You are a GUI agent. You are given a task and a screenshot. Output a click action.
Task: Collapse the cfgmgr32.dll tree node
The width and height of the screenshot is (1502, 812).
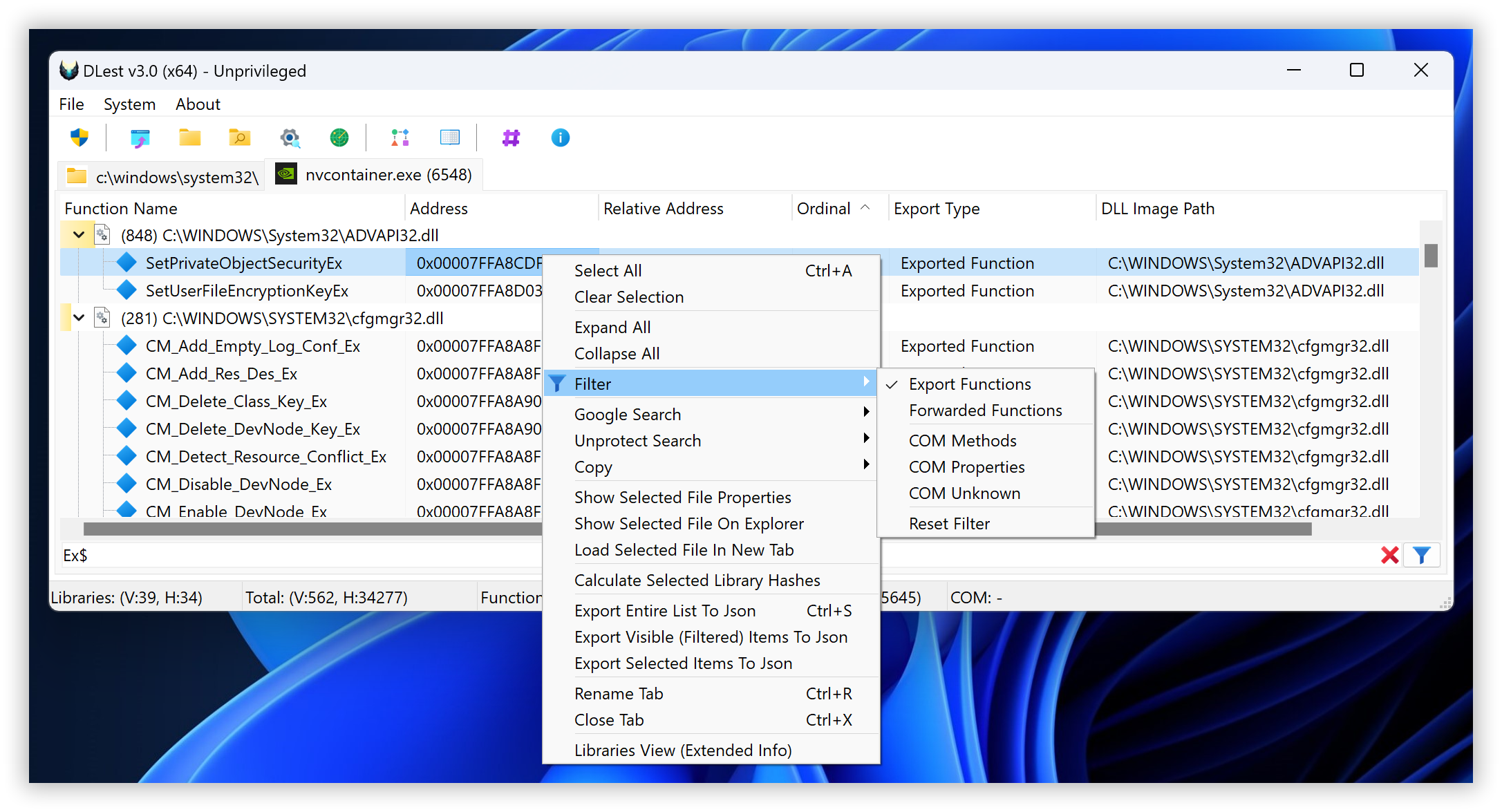coord(79,318)
